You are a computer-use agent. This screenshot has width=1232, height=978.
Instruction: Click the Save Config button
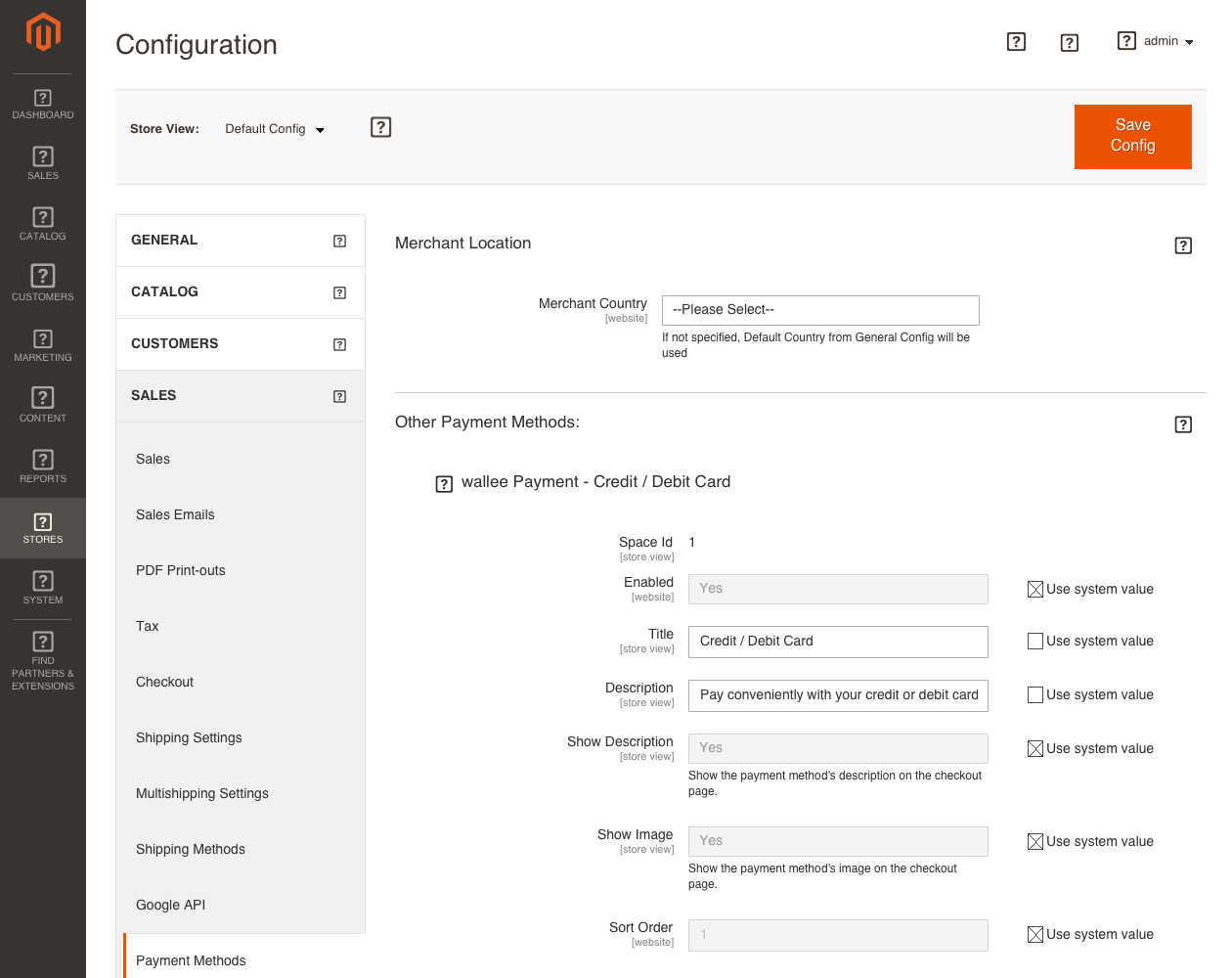coord(1132,136)
